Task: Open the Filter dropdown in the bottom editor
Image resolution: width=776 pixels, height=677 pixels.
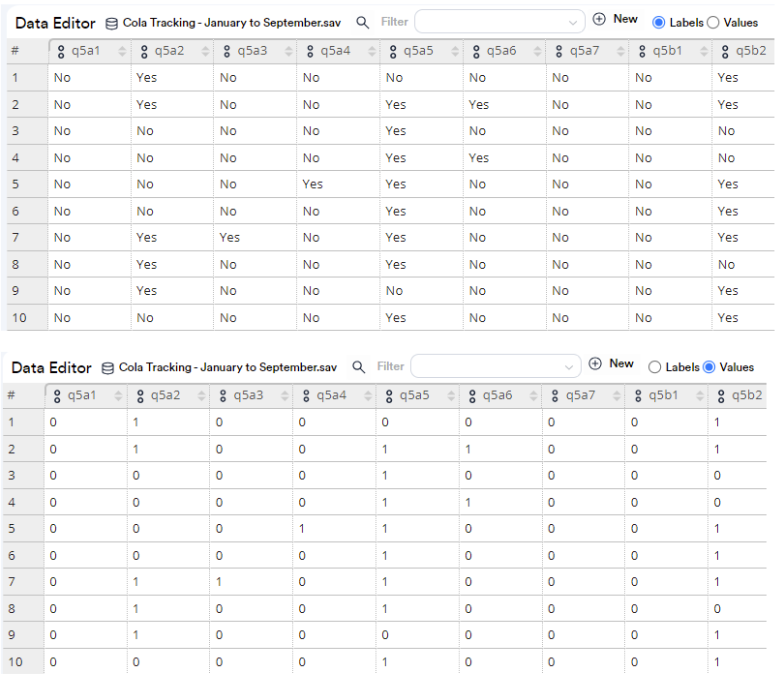Action: [496, 367]
